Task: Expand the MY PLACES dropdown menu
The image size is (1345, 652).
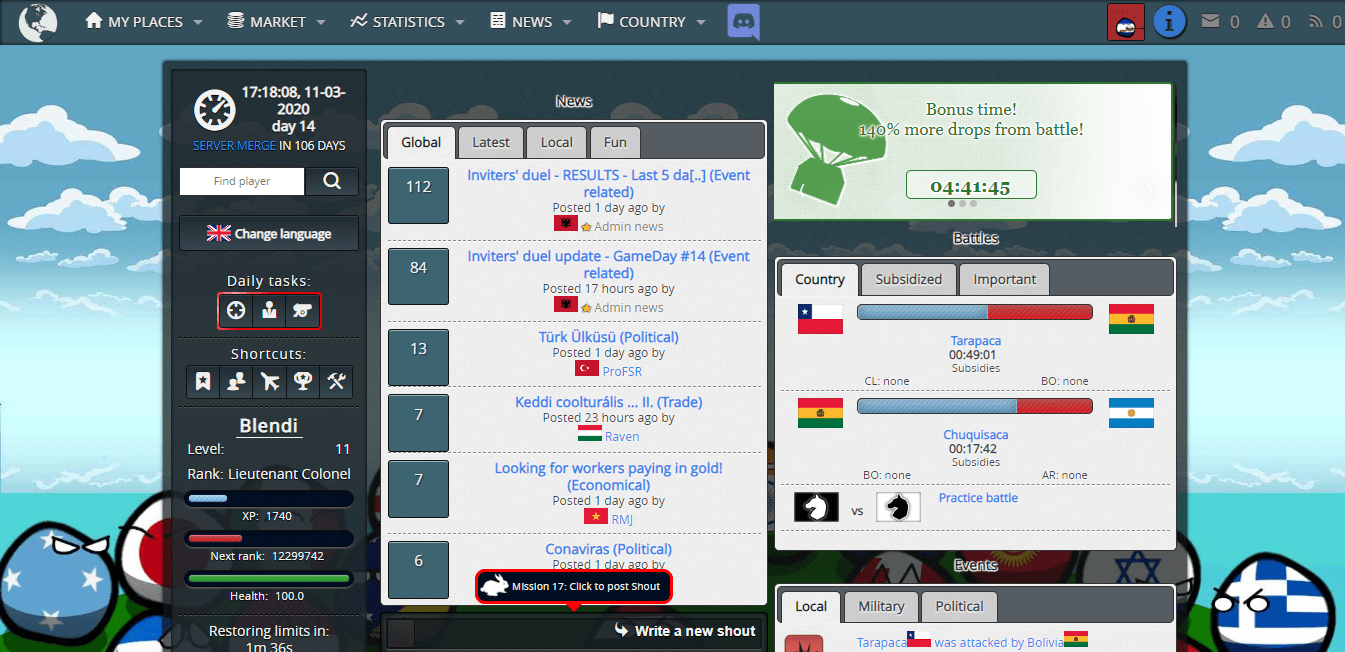Action: 144,21
